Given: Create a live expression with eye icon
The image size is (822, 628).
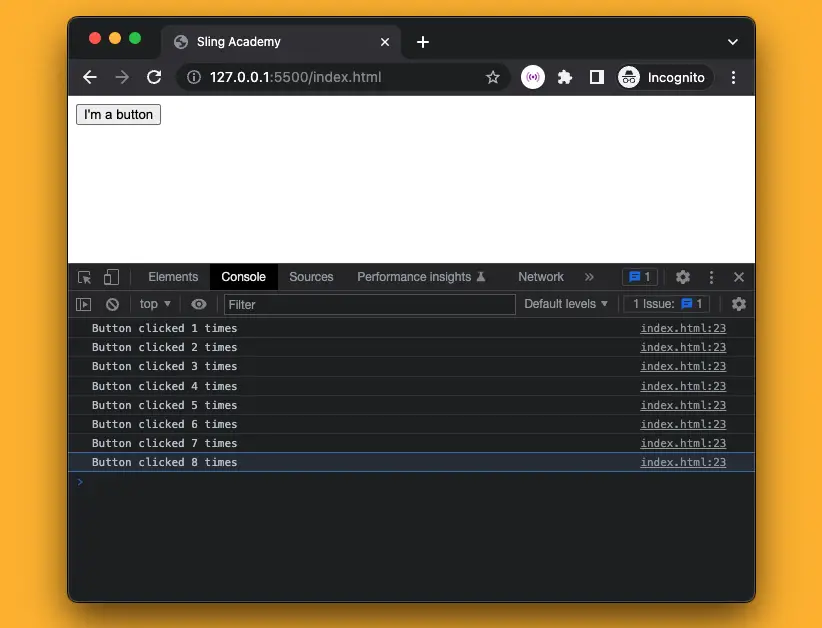Looking at the screenshot, I should [x=199, y=304].
